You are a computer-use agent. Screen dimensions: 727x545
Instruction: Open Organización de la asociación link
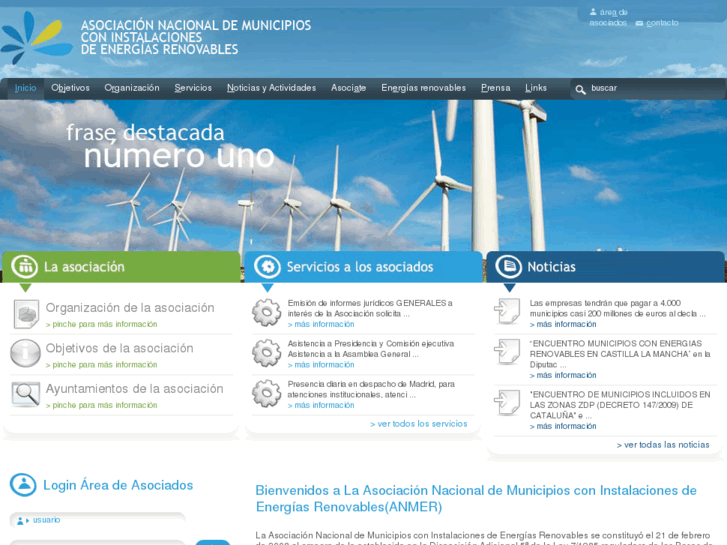point(130,308)
